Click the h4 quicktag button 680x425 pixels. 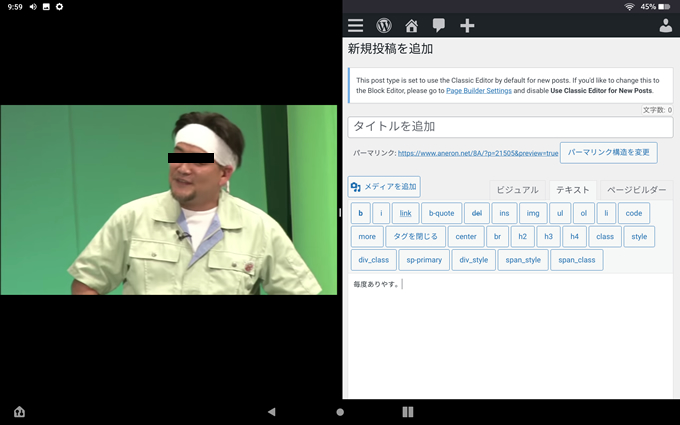point(574,236)
